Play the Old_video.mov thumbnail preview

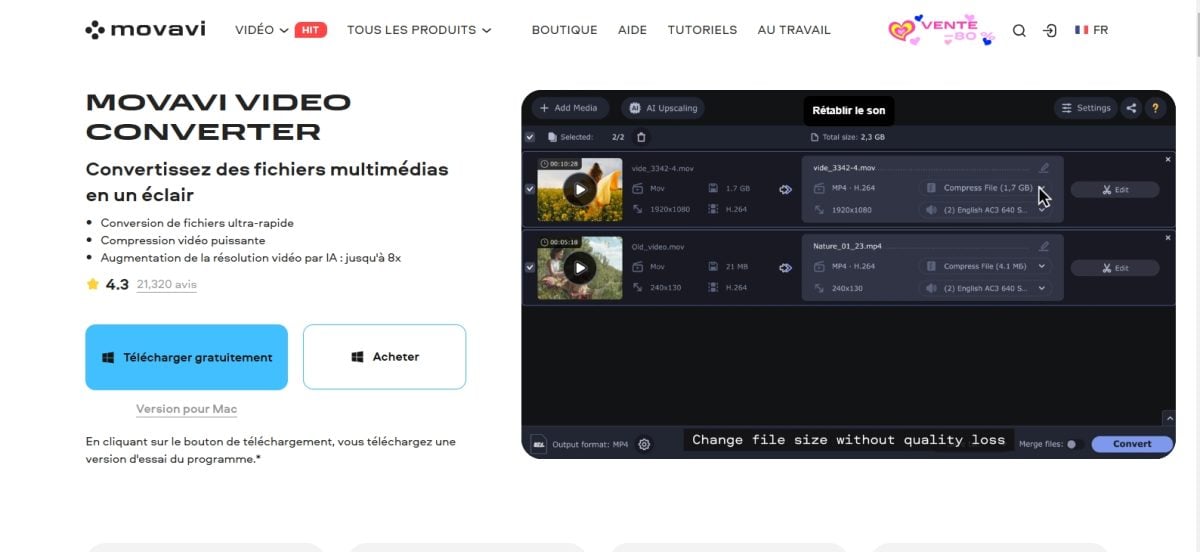[x=579, y=267]
